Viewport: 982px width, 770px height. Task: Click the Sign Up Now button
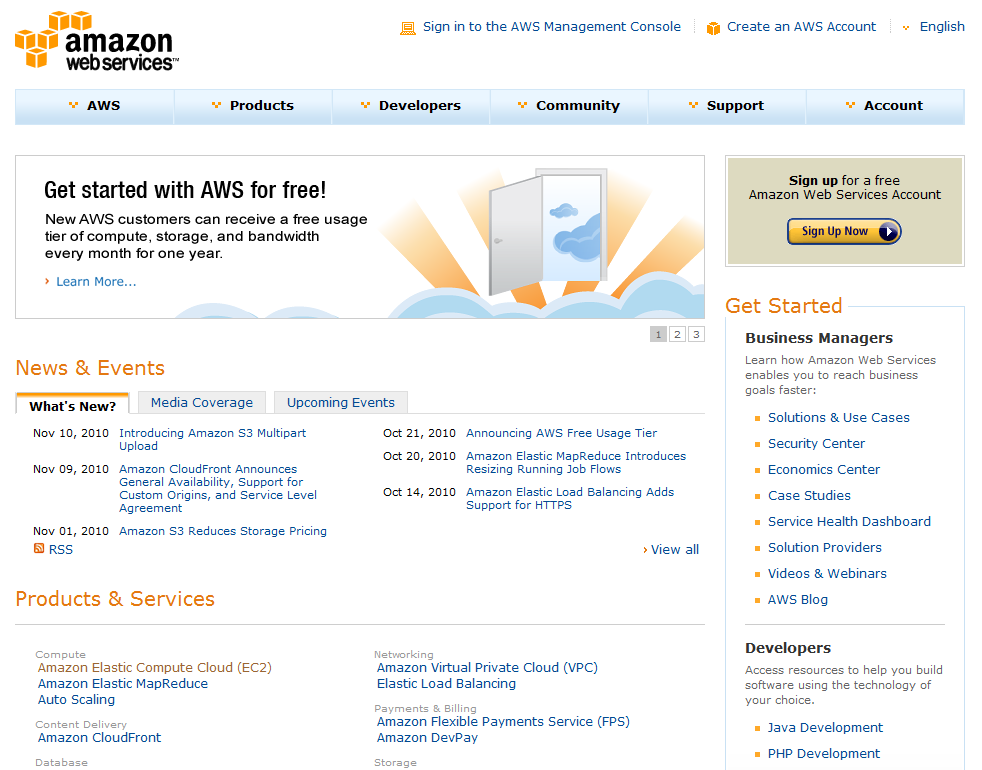tap(844, 232)
